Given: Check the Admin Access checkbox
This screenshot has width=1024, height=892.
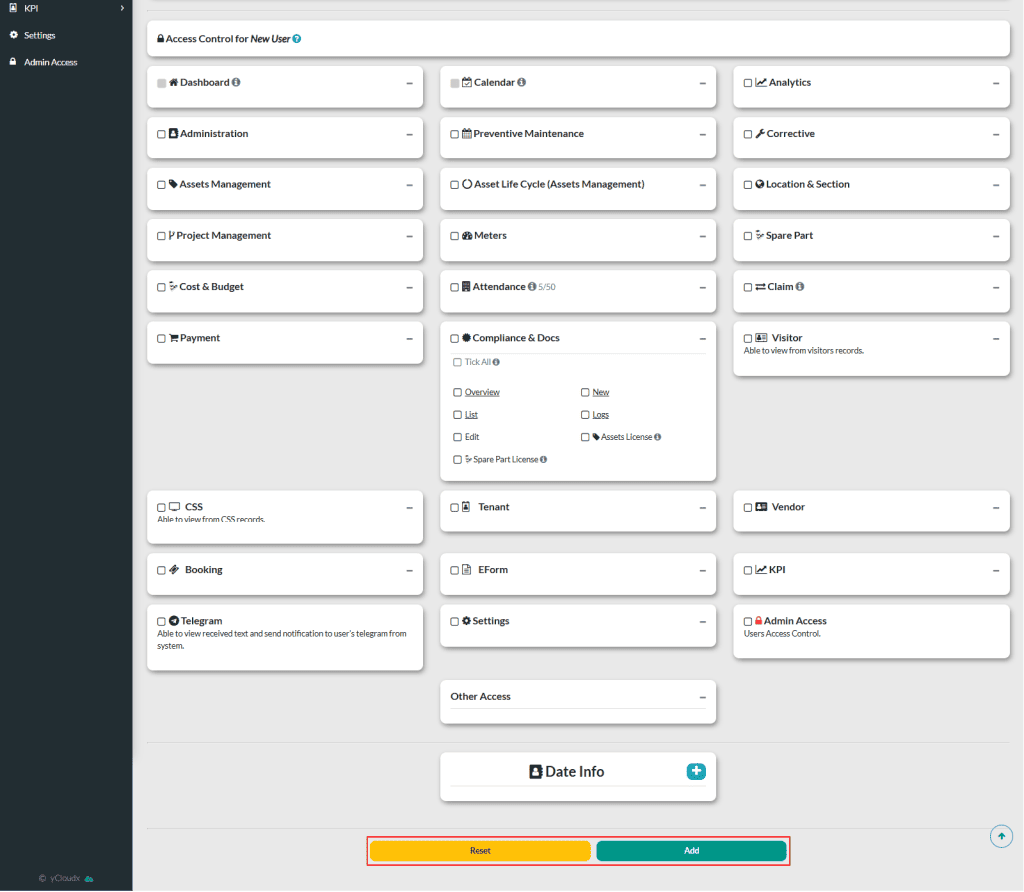Looking at the screenshot, I should tap(748, 621).
